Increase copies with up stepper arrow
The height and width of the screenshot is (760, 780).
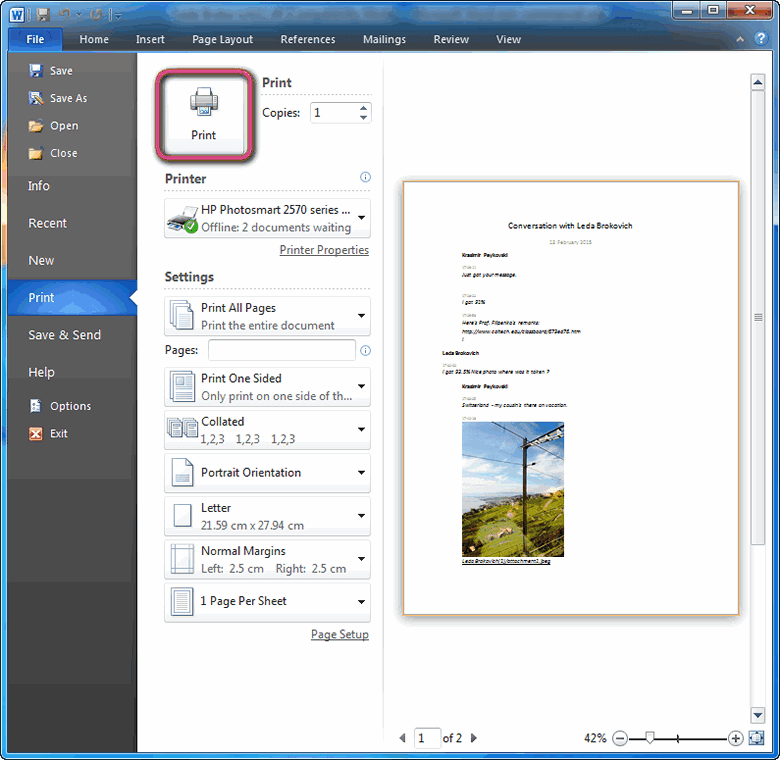364,107
